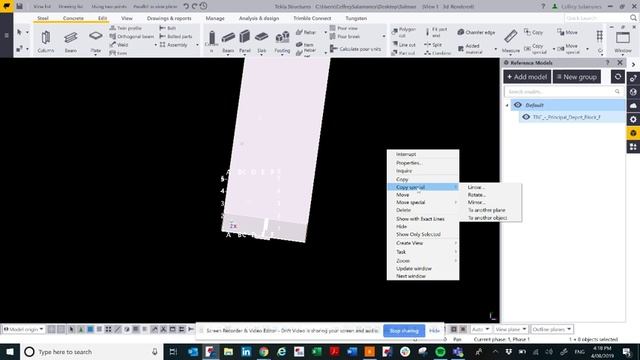Open the Outline planes dropdown
Screen dimensions: 640x360
[x=552, y=329]
